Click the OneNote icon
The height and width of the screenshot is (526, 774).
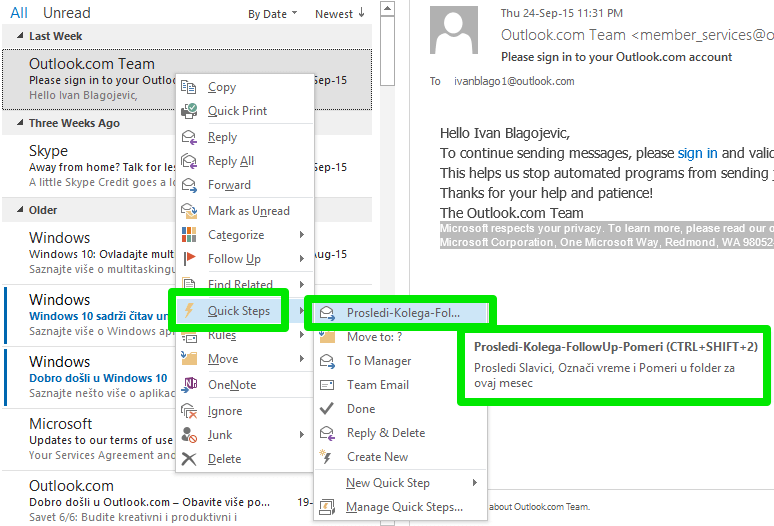[x=189, y=385]
